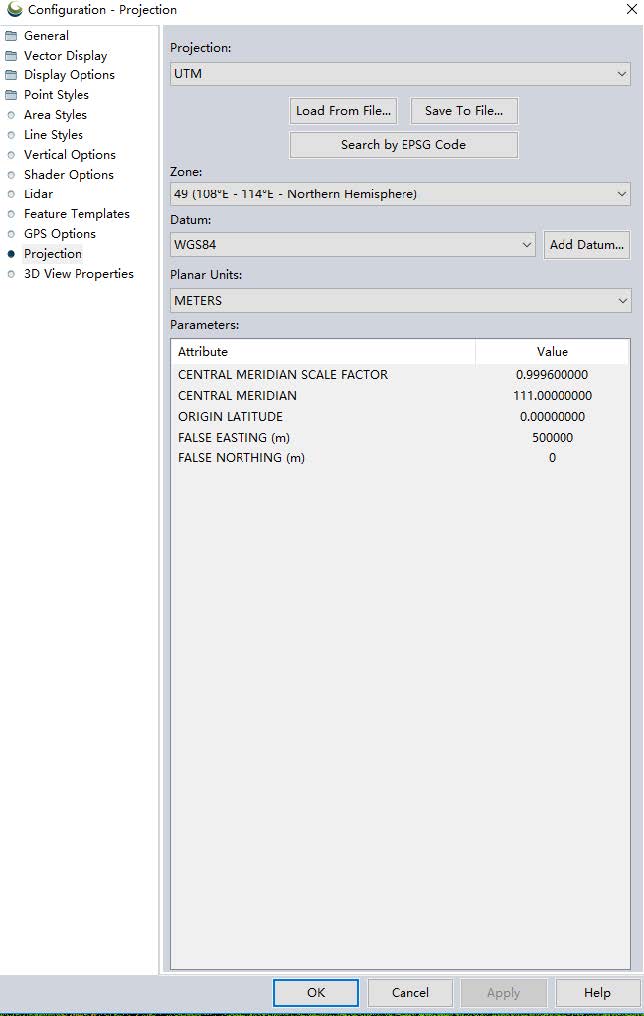Click the Load From File button

point(343,111)
